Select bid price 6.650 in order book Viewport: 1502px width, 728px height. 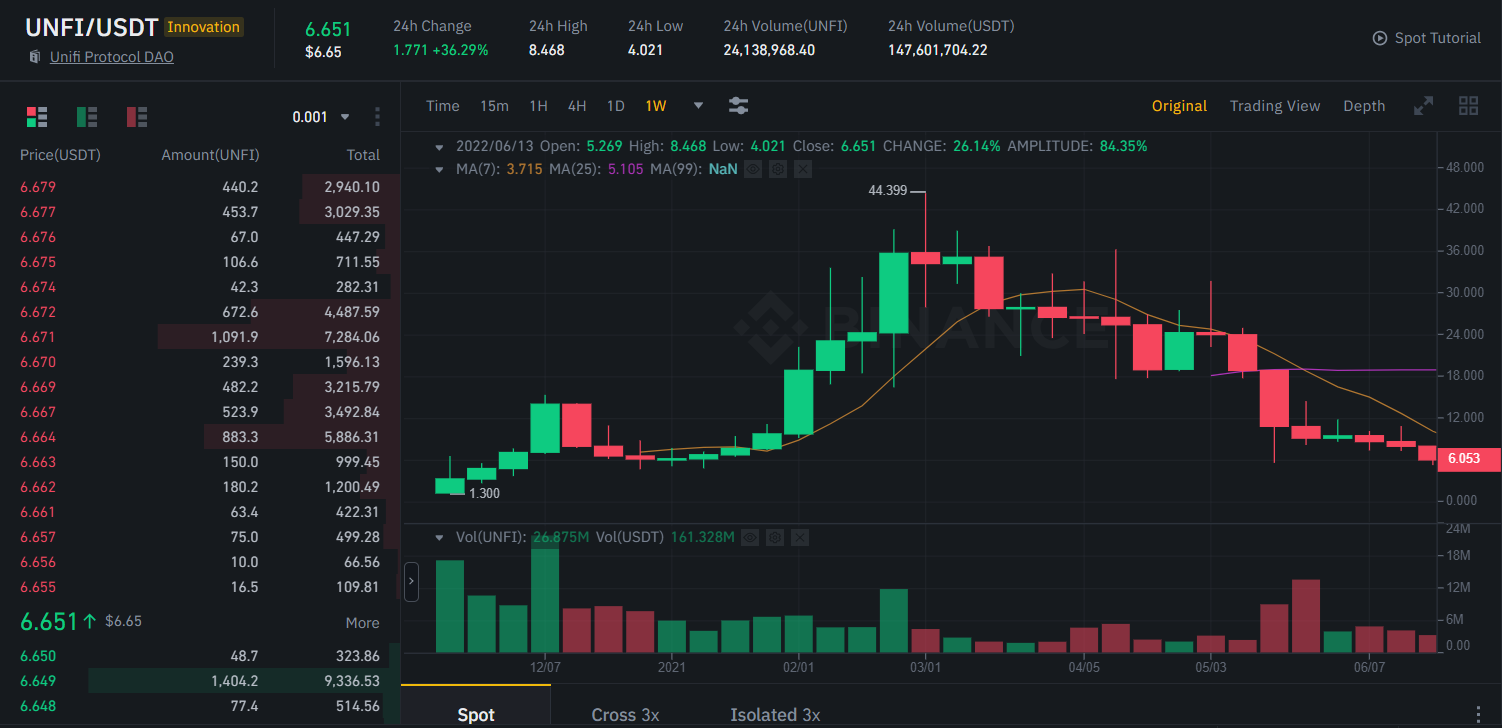click(38, 656)
